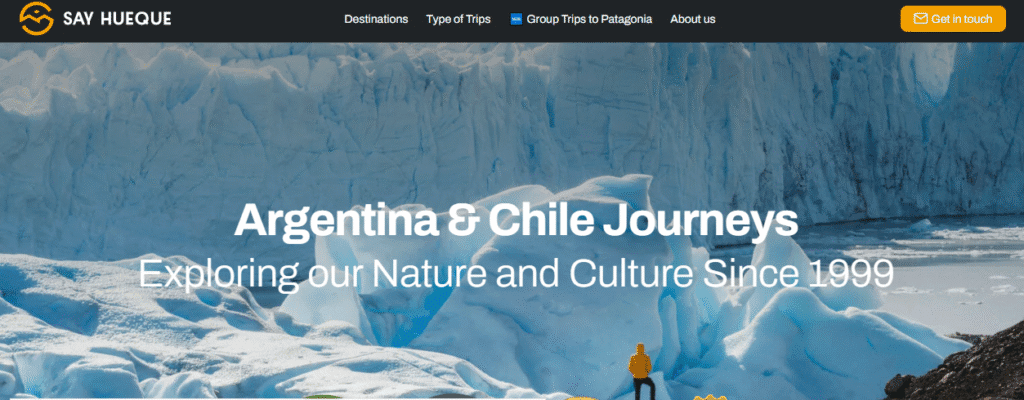Select the yellow-jacket hiker in hero photo
Screen dimensions: 1024x400
641,371
